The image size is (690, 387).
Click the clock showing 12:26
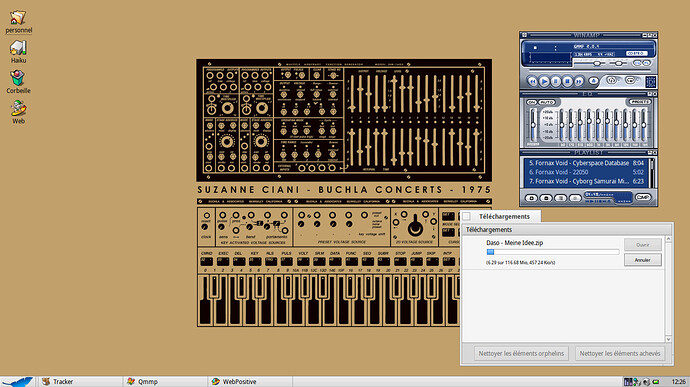click(x=678, y=382)
